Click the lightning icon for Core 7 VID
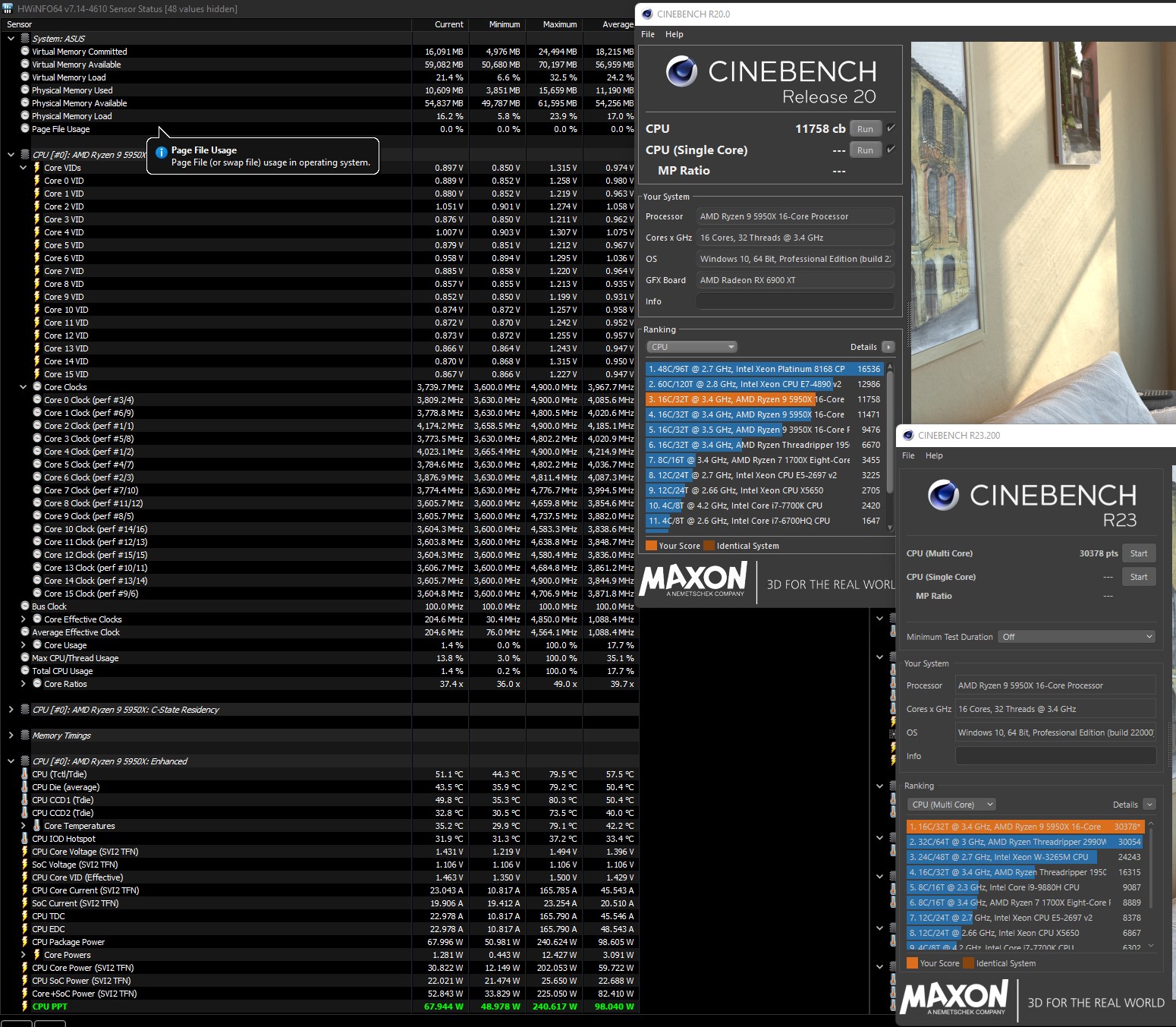The width and height of the screenshot is (1176, 1027). (x=37, y=271)
